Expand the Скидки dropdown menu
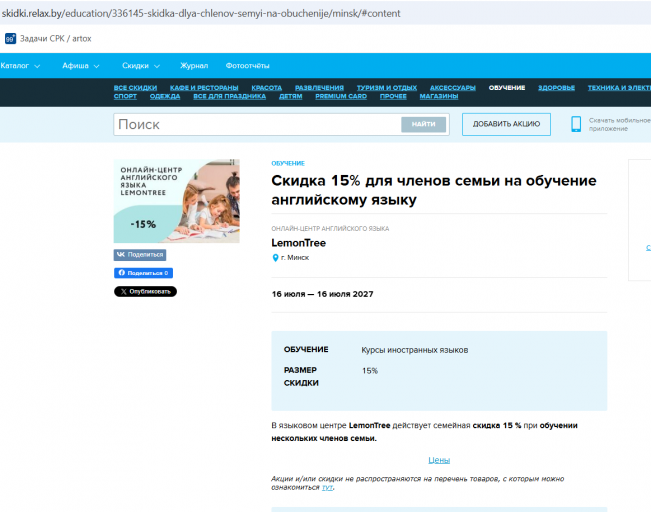Image resolution: width=651 pixels, height=512 pixels. click(141, 66)
